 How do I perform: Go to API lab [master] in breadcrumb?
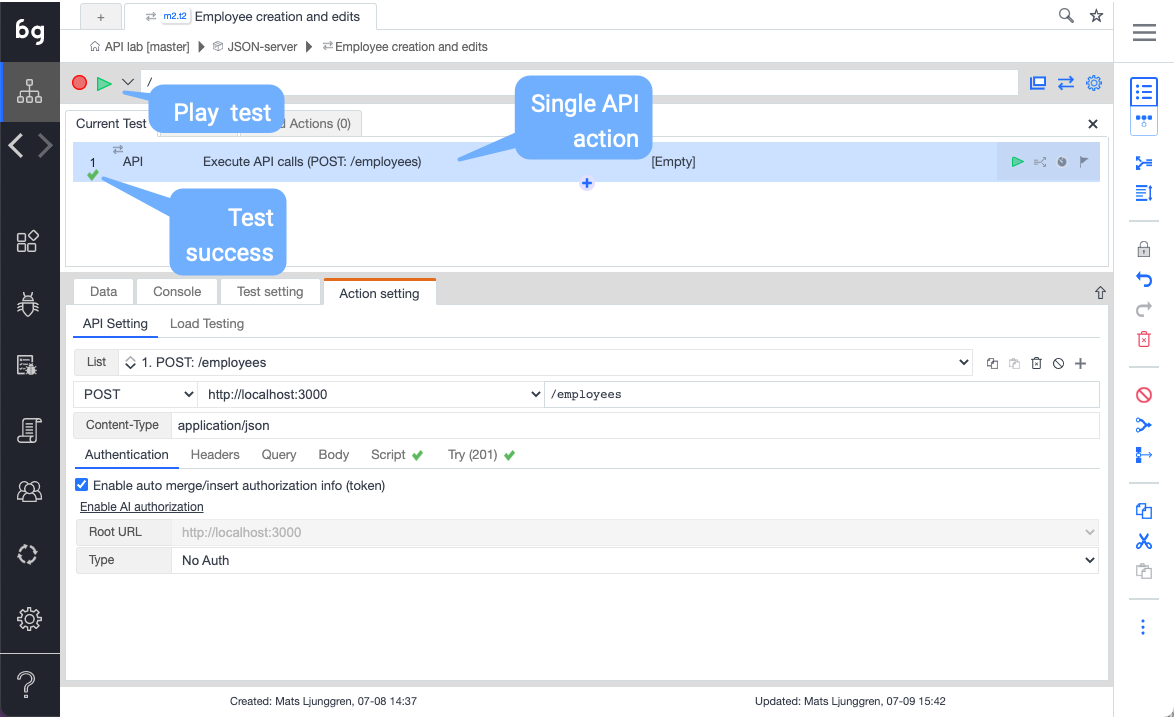(x=140, y=46)
